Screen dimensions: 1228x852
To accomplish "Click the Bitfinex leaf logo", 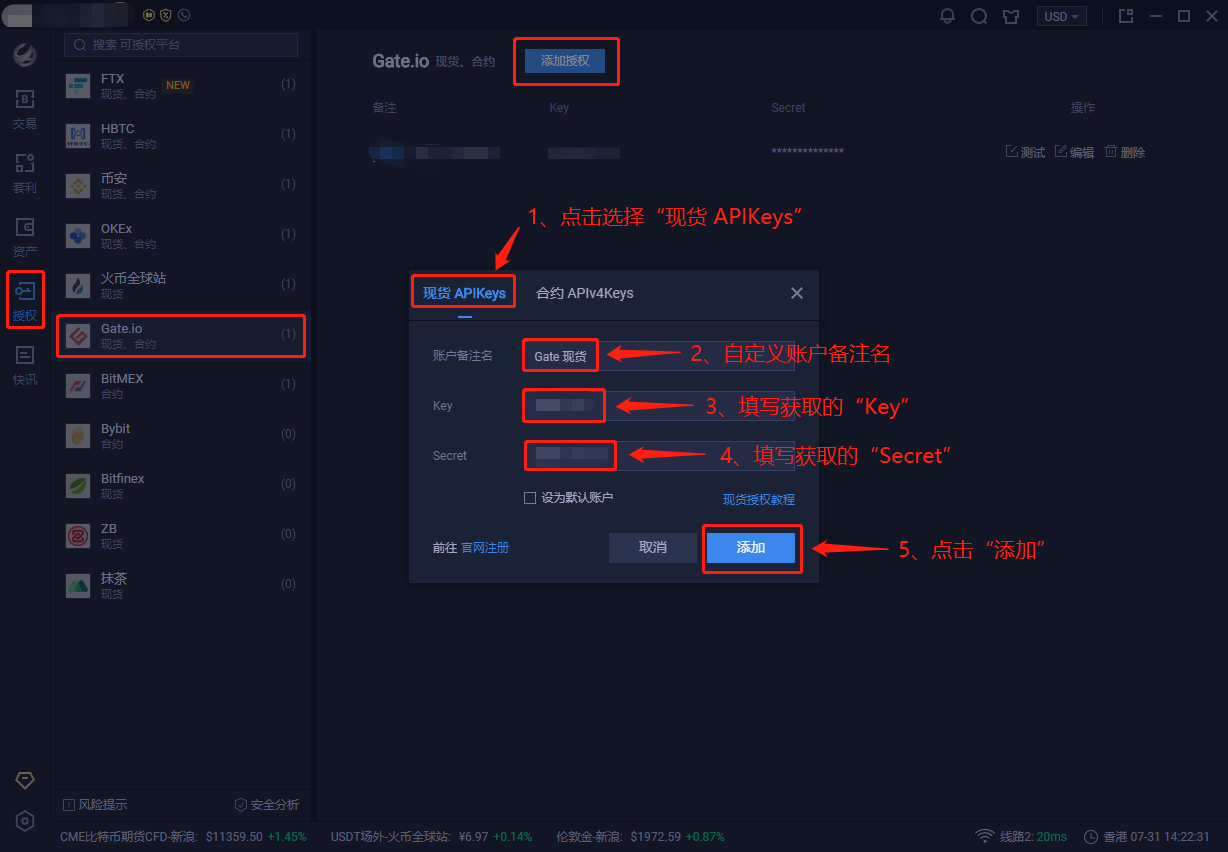I will [x=78, y=486].
